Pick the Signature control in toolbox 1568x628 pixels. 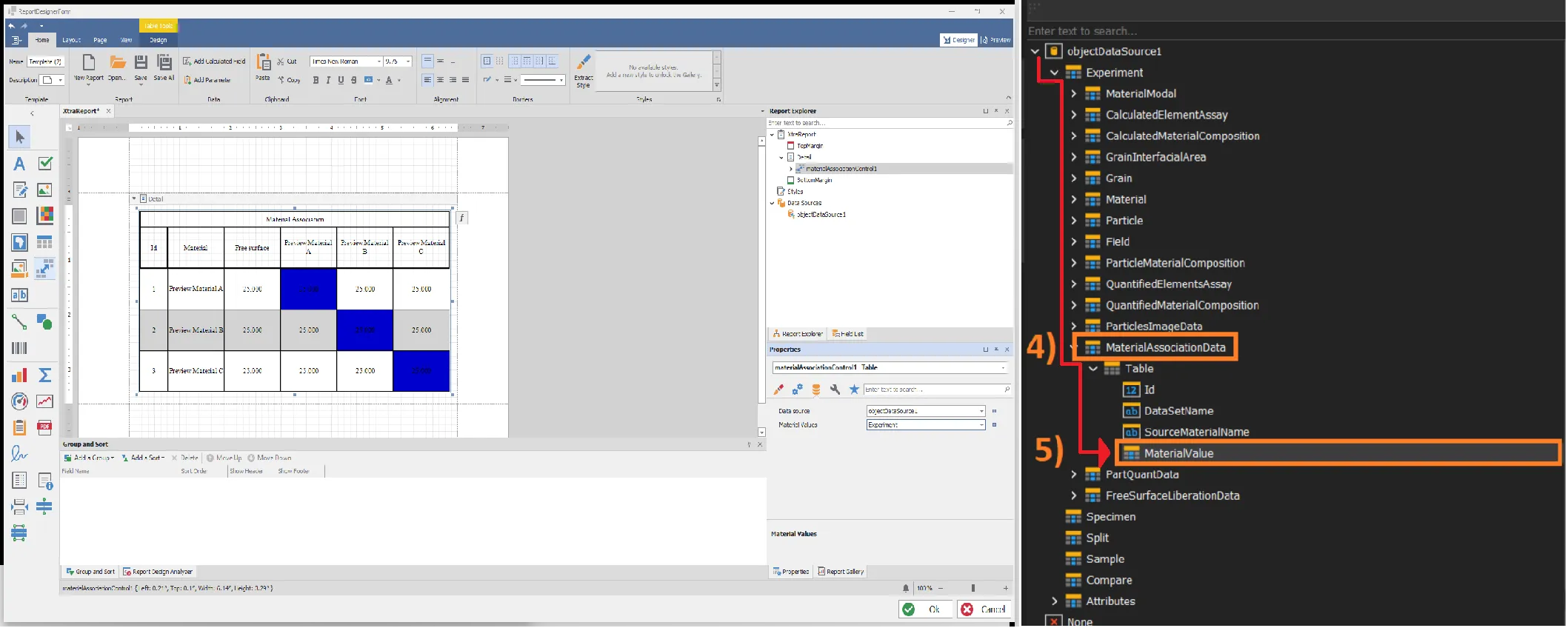(x=19, y=453)
